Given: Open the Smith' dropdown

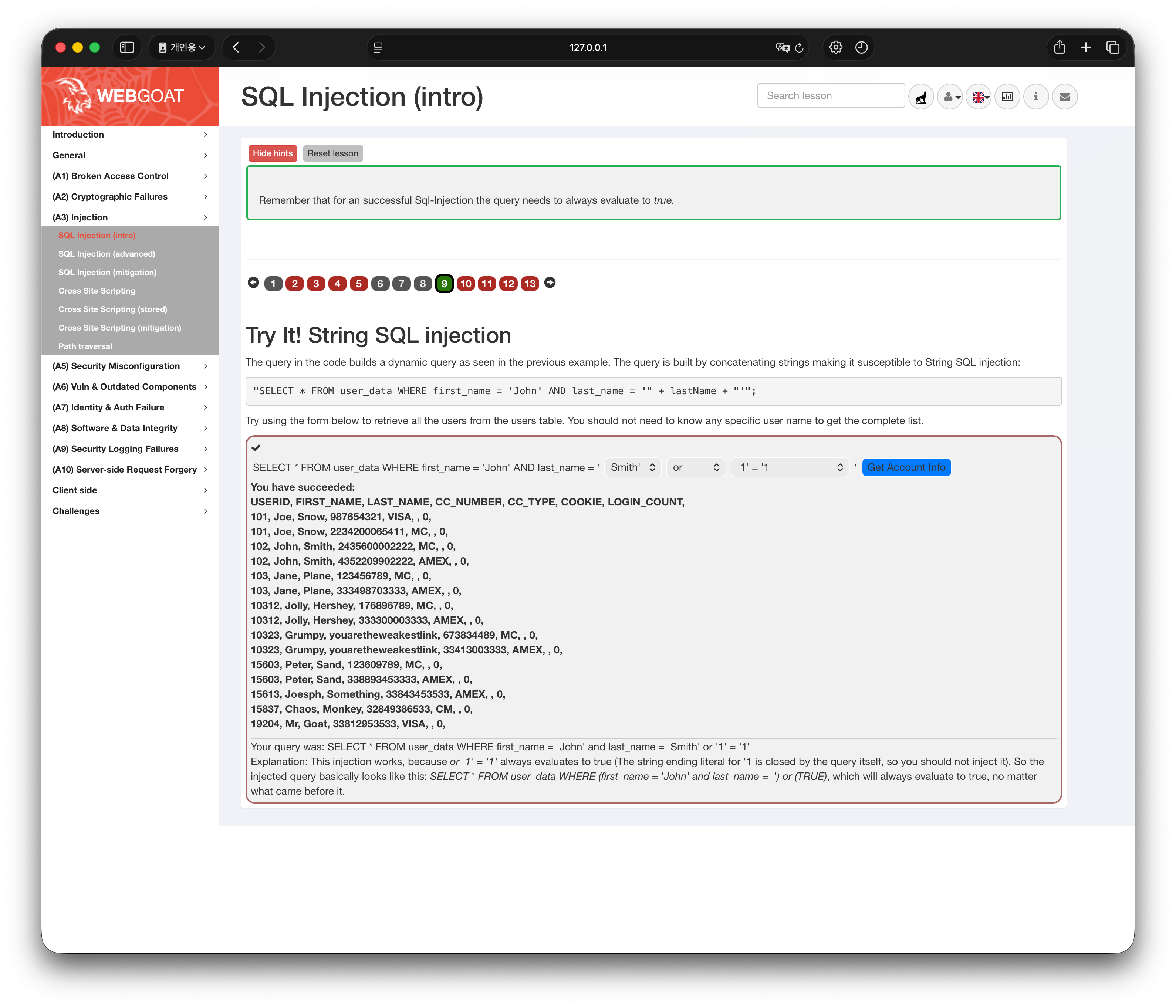Looking at the screenshot, I should (x=633, y=467).
